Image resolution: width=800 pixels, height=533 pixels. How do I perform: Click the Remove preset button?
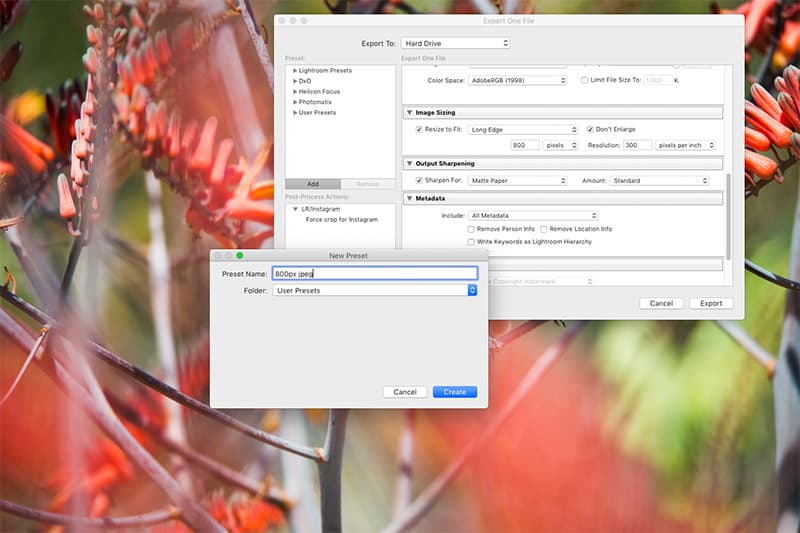pyautogui.click(x=368, y=184)
